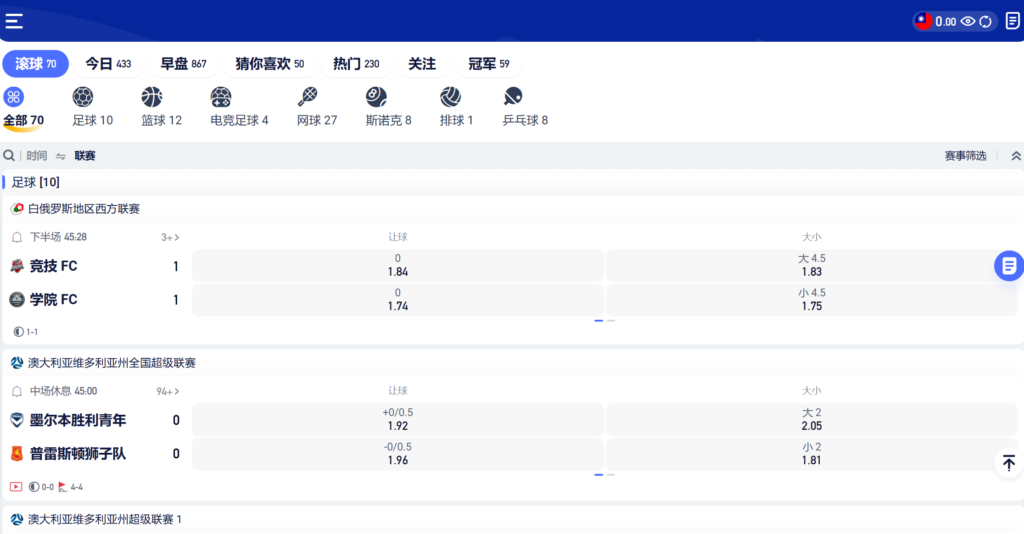The image size is (1024, 534).
Task: Select the 滚球 70 tab
Action: pos(35,64)
